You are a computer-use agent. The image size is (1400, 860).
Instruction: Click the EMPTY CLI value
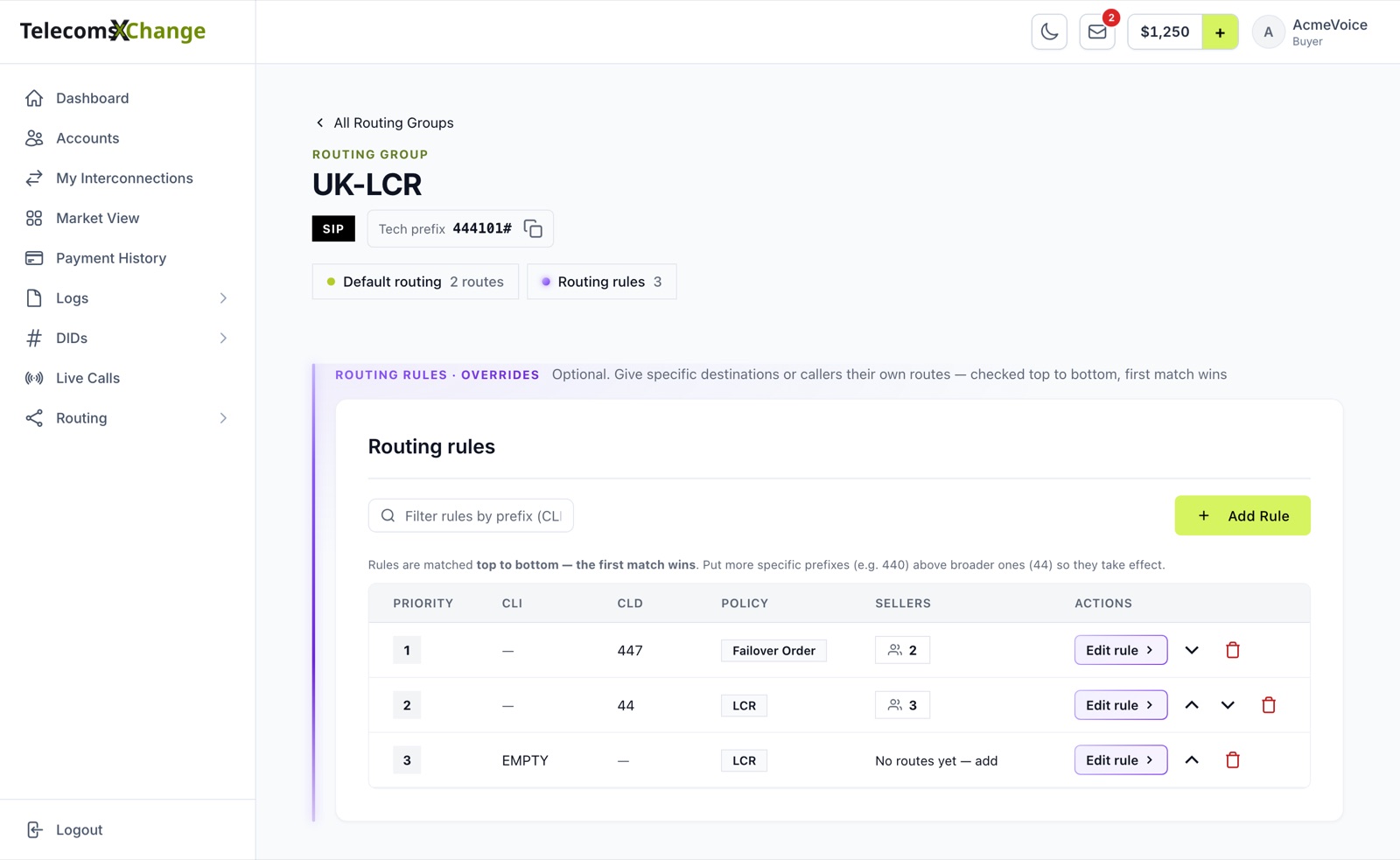[x=525, y=761]
